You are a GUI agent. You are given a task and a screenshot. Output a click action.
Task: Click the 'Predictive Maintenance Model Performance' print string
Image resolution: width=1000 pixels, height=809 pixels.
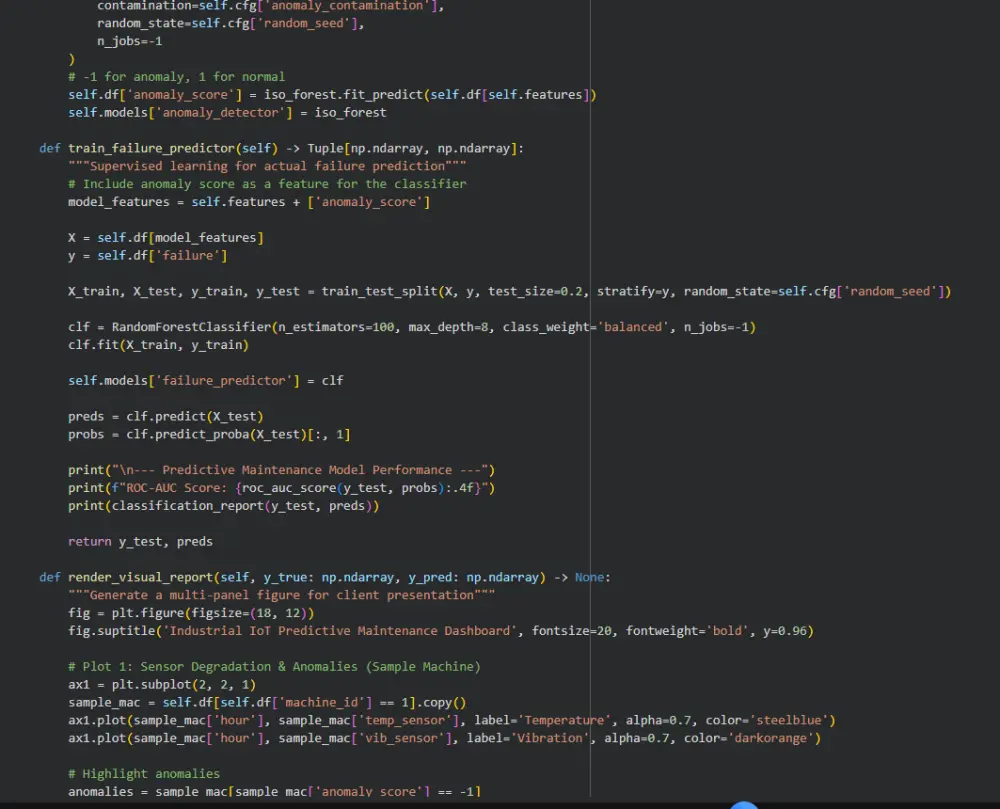pyautogui.click(x=300, y=470)
